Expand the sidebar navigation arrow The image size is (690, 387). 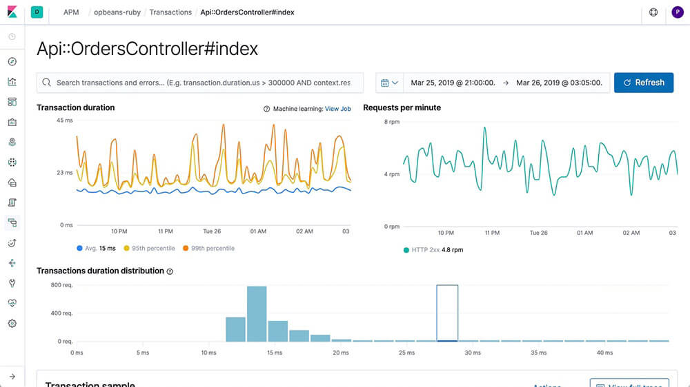tap(12, 376)
